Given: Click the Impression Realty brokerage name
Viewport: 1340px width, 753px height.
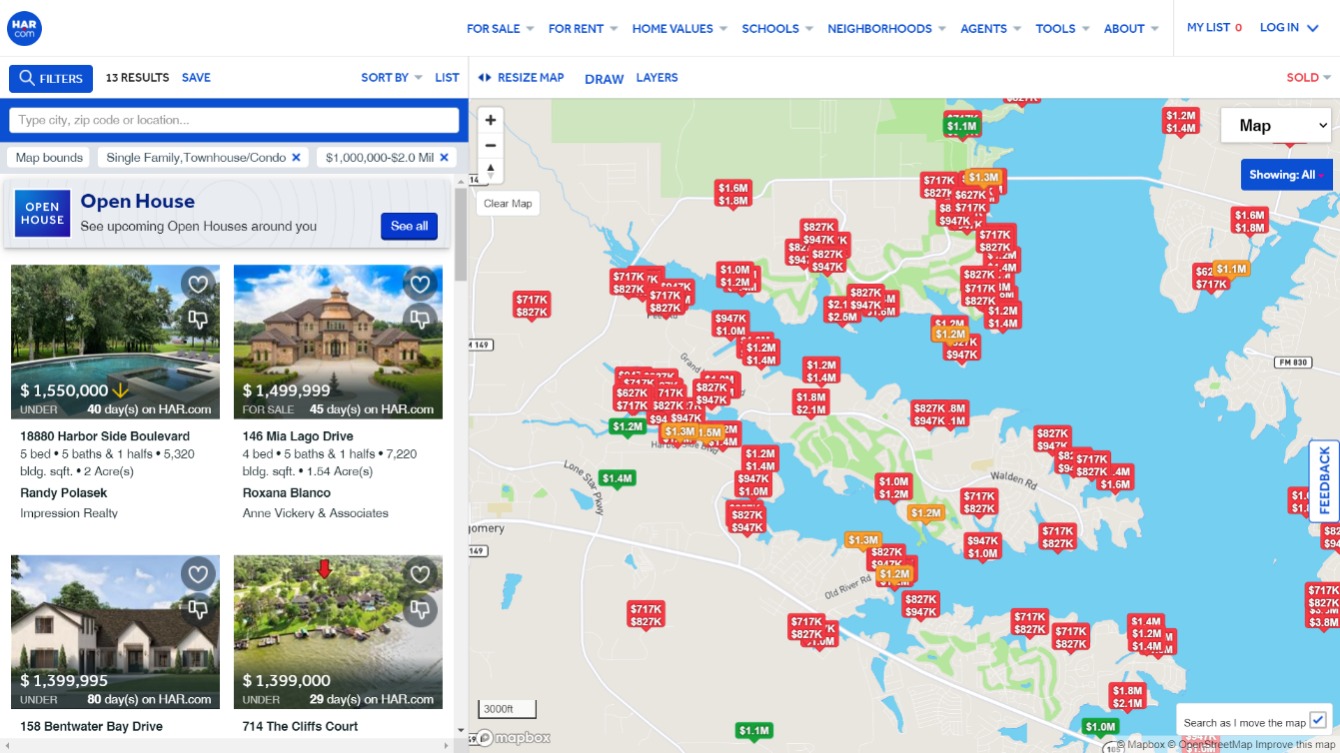Looking at the screenshot, I should click(69, 513).
